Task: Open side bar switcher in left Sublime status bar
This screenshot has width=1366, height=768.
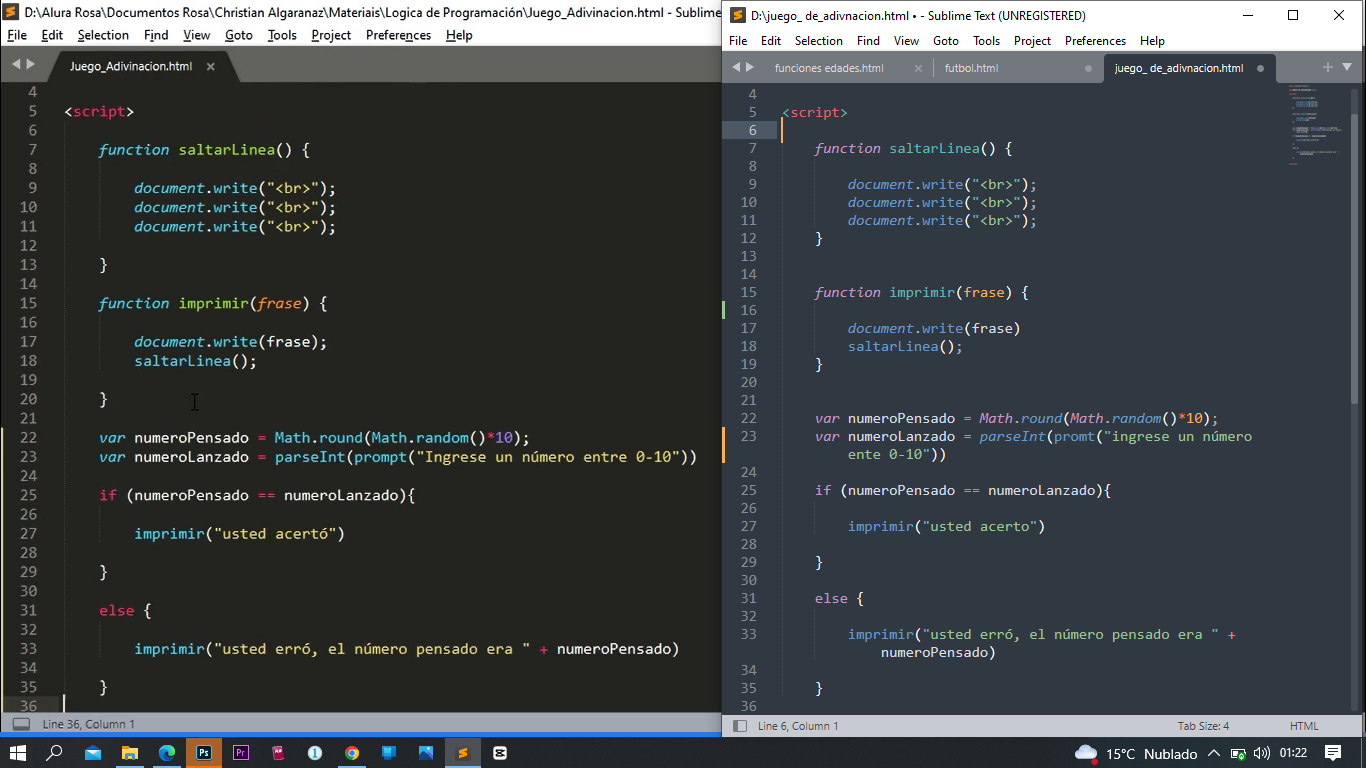Action: point(21,724)
